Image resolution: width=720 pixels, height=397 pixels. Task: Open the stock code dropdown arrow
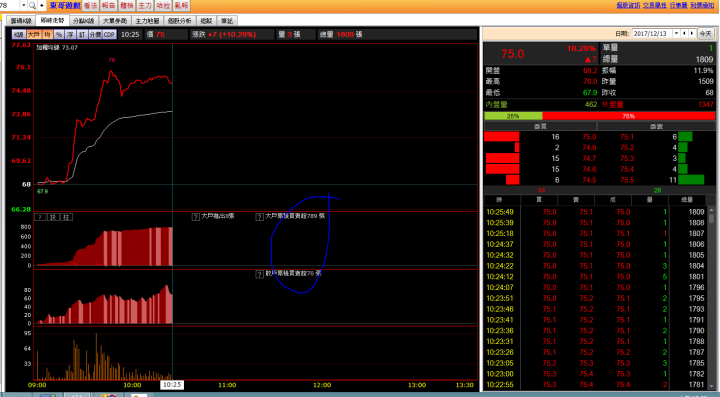click(23, 6)
